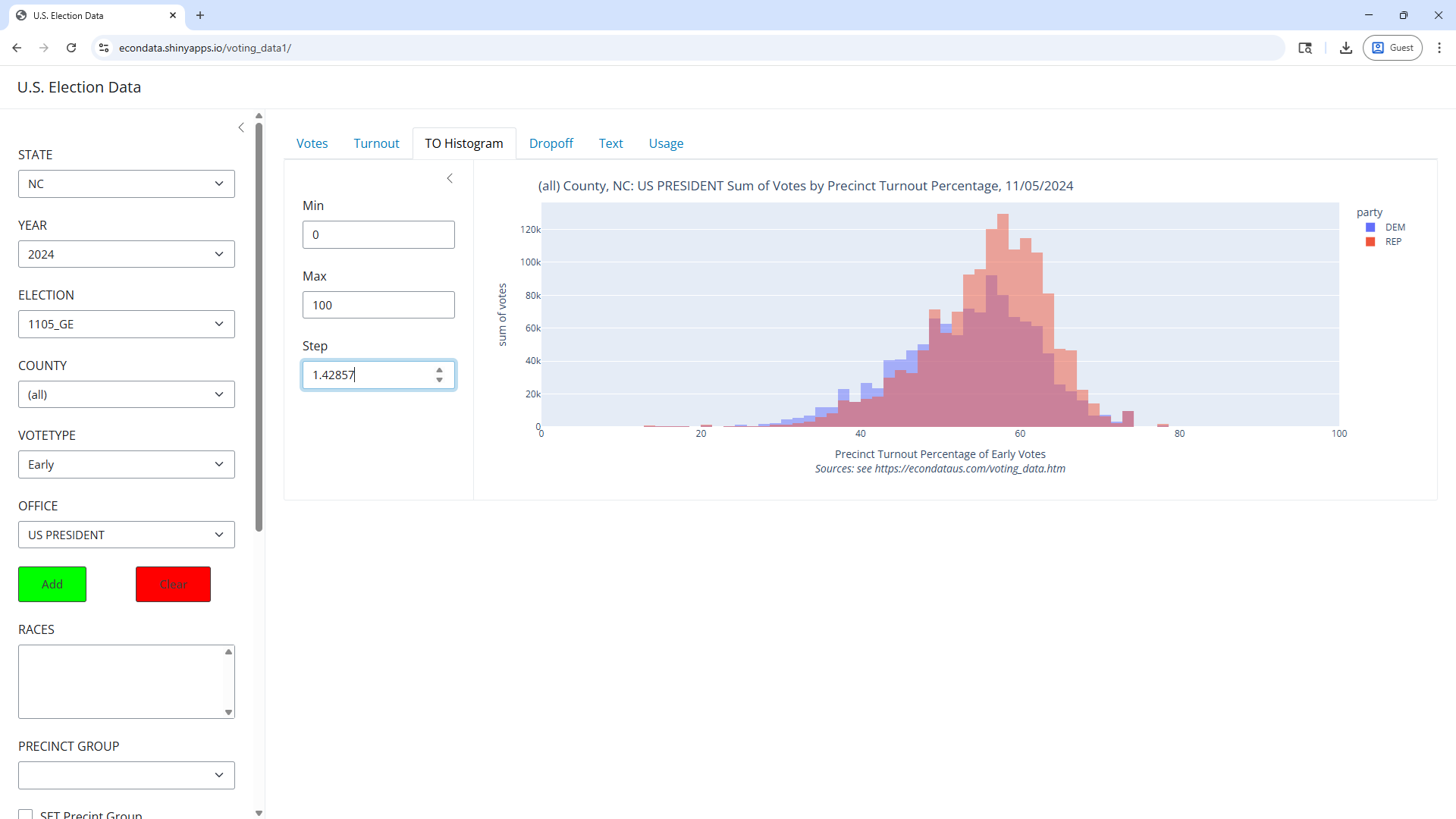The width and height of the screenshot is (1456, 819).
Task: Click the Max input field
Action: 378,305
